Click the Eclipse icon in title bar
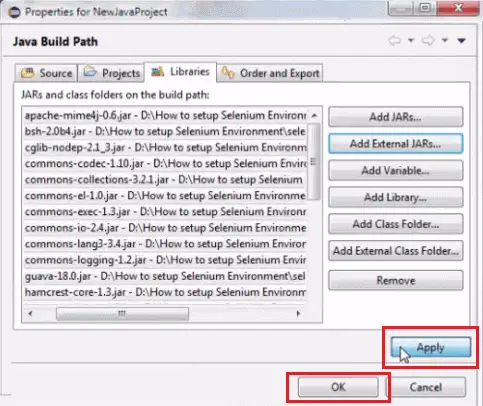 click(x=14, y=12)
